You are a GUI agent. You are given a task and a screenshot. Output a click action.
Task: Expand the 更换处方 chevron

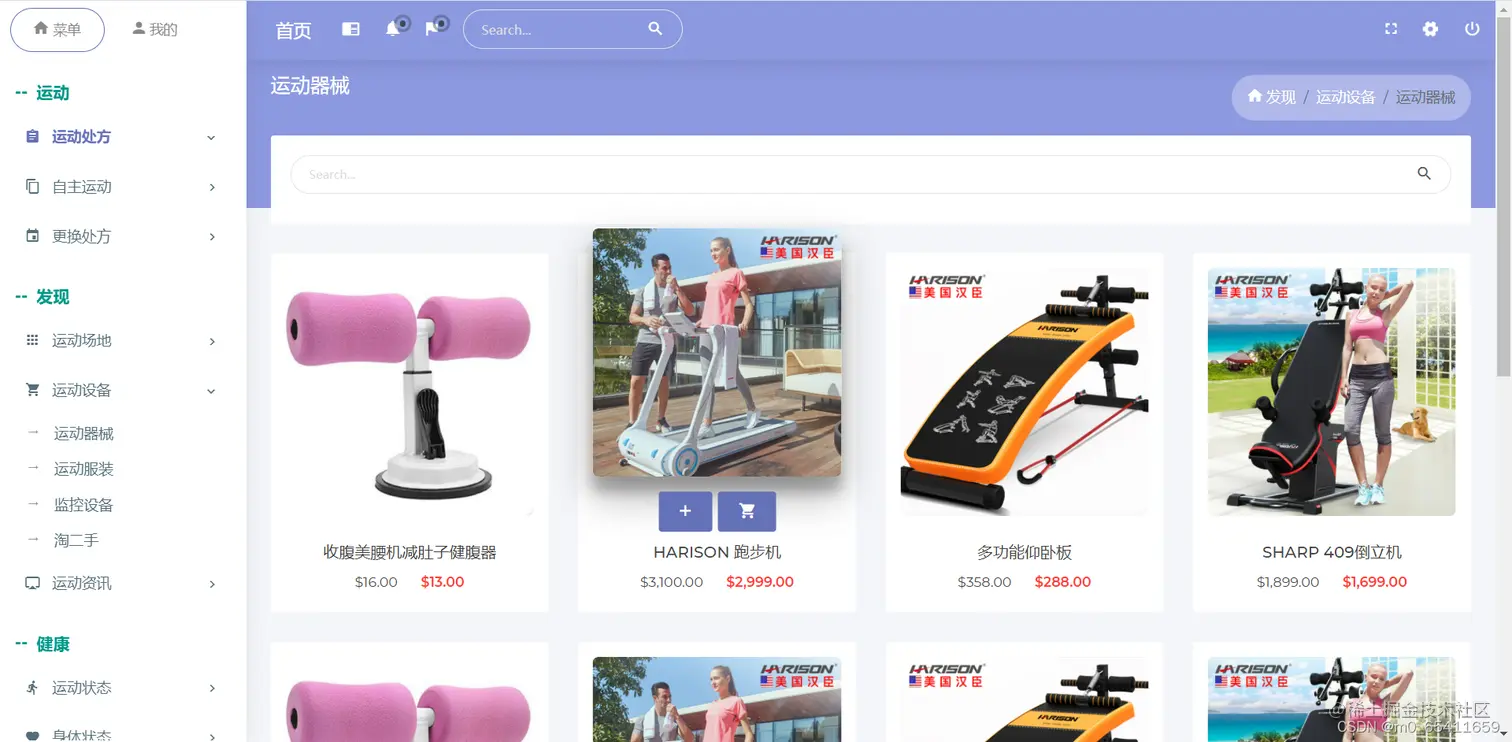pos(212,237)
